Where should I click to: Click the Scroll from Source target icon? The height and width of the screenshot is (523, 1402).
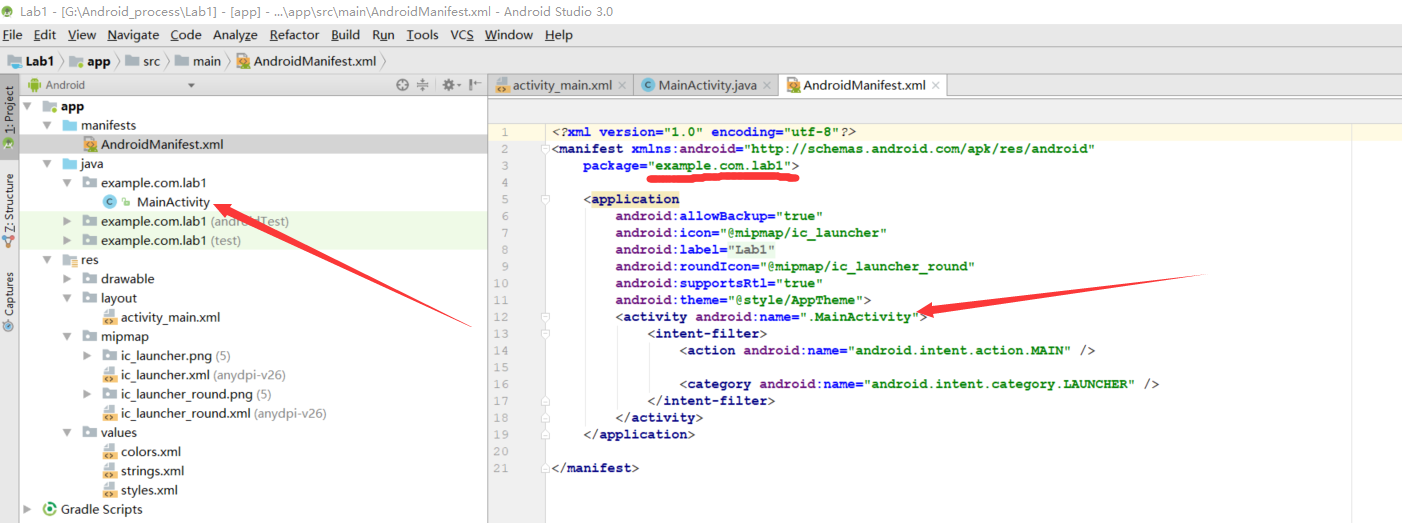pyautogui.click(x=402, y=86)
